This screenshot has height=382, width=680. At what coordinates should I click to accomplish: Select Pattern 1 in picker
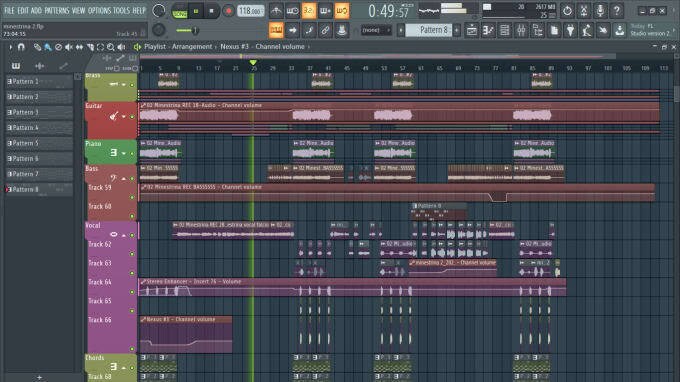(39, 81)
